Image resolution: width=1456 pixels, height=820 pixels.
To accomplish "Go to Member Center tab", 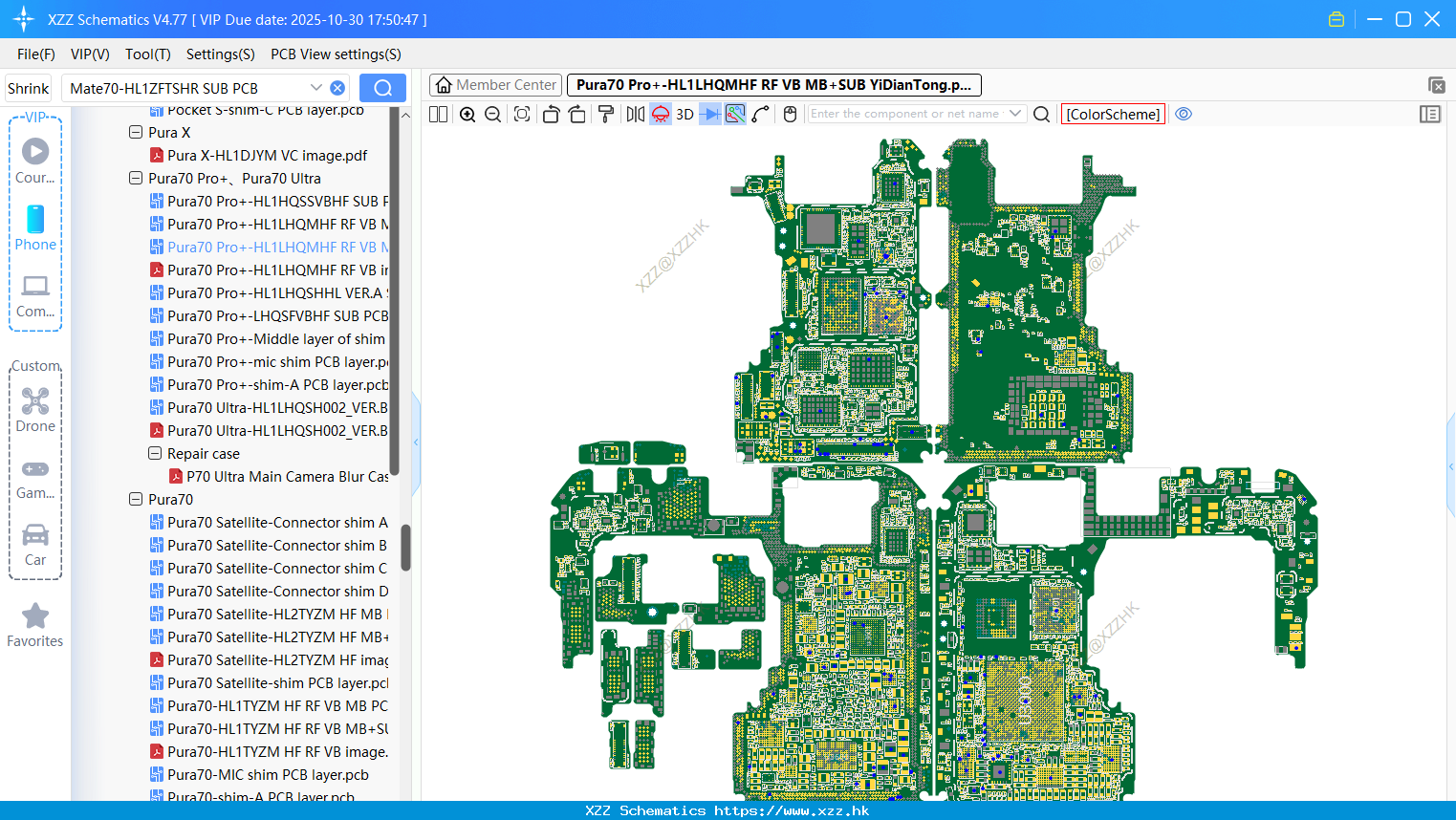I will click(x=496, y=85).
